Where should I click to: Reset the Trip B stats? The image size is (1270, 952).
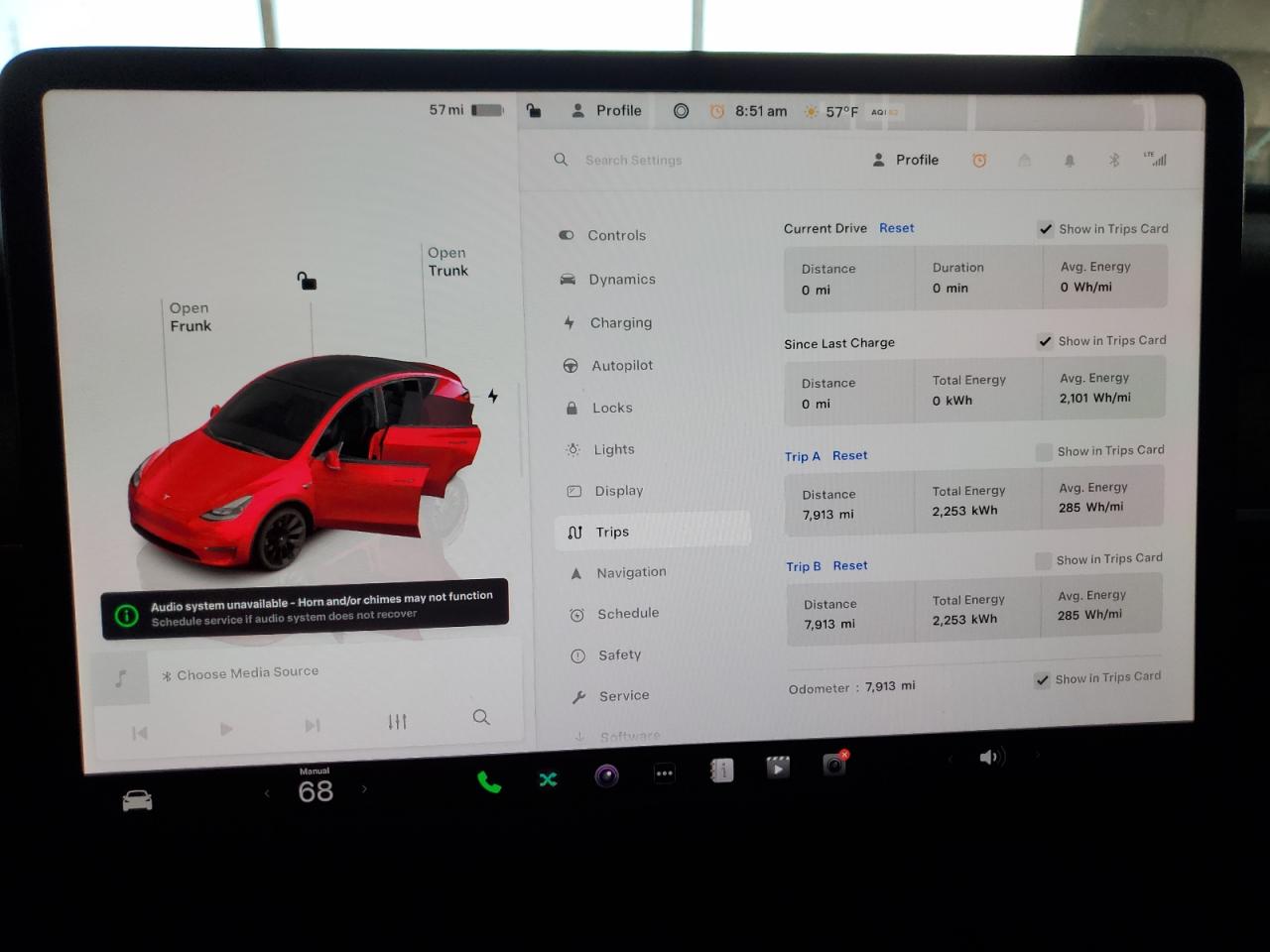[x=850, y=565]
